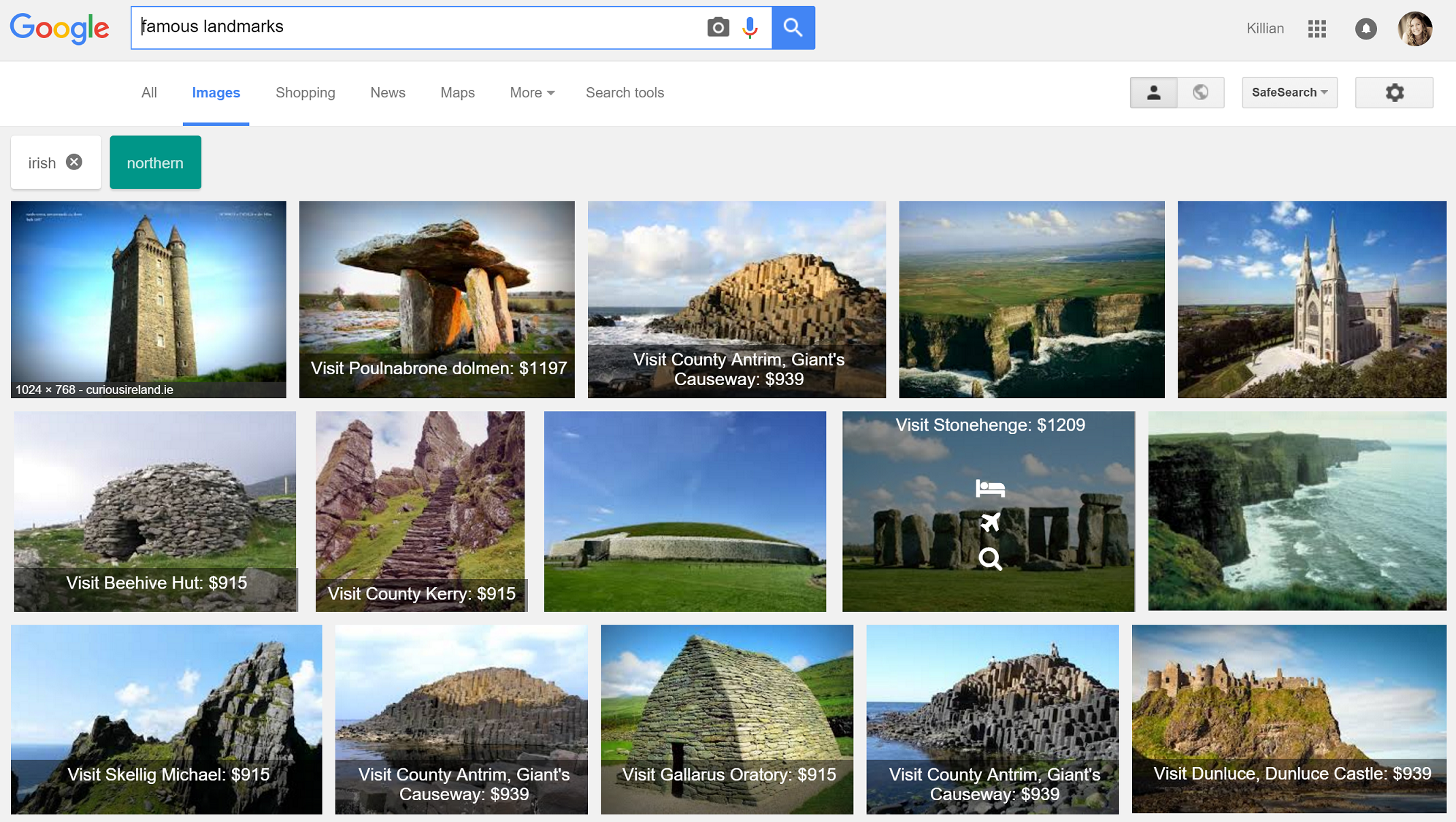Click the bed hotel icon on Stonehenge
Viewport: 1456px width, 822px height.
pyautogui.click(x=990, y=488)
